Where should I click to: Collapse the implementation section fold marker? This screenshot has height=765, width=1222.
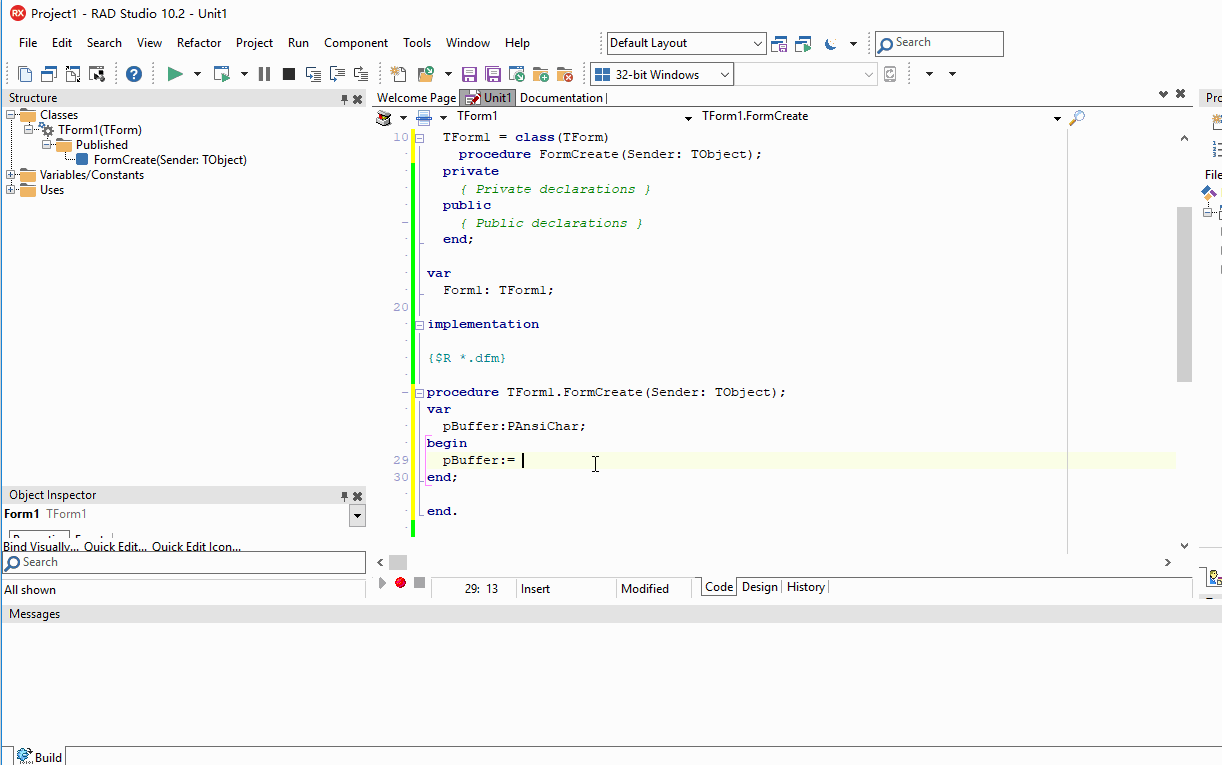420,324
